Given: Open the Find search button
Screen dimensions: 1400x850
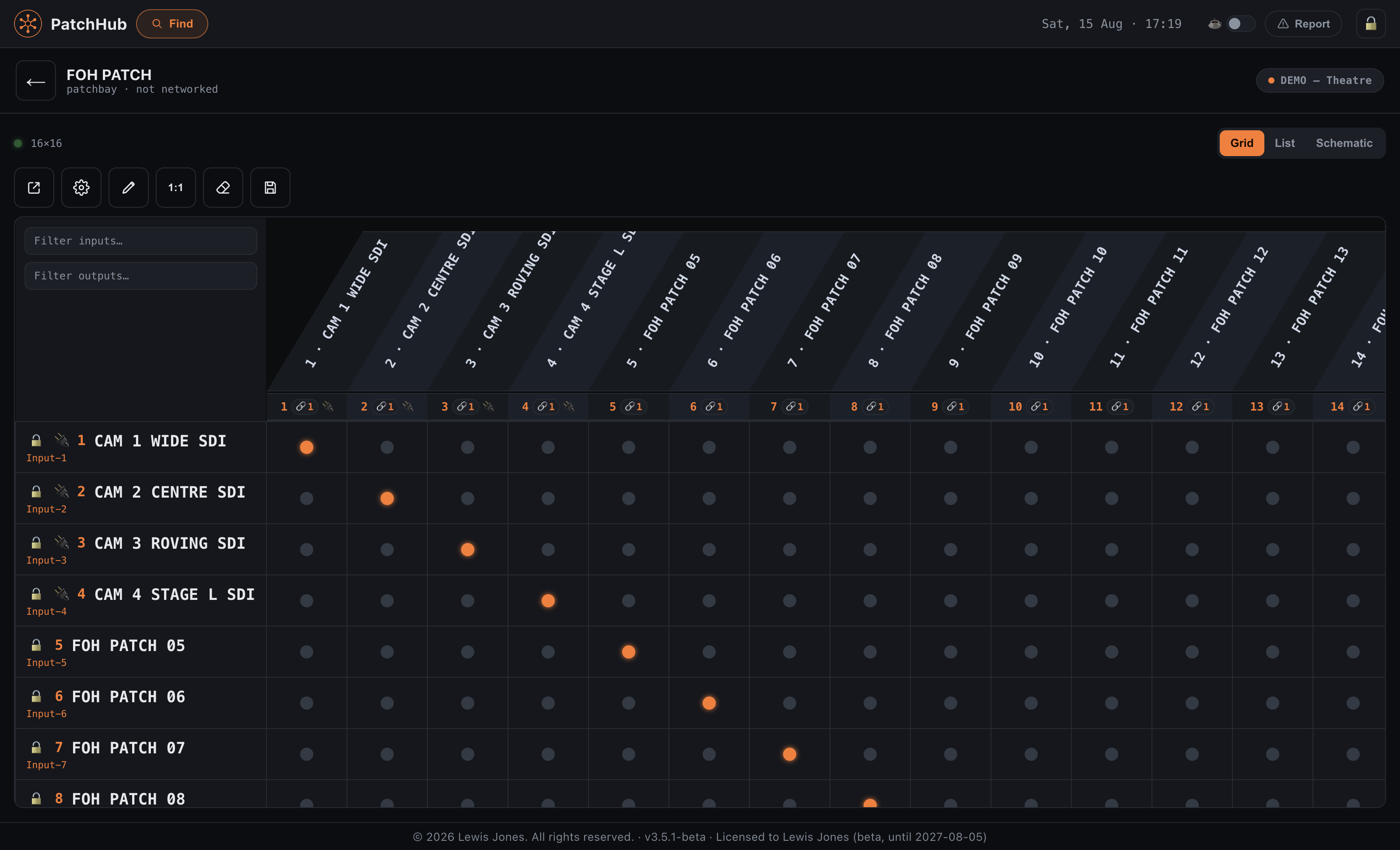Looking at the screenshot, I should [172, 24].
